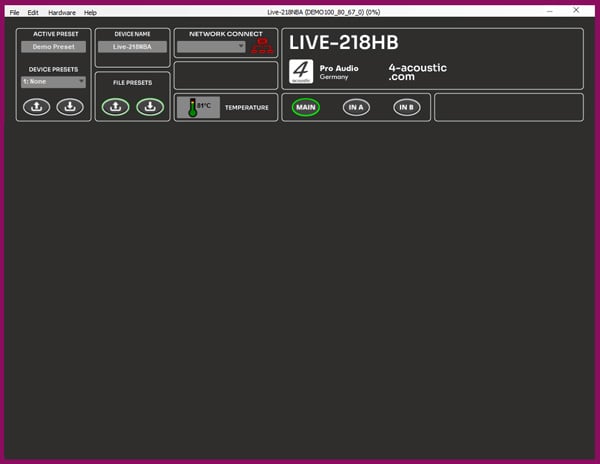
Task: Open the Hardware menu
Action: tap(62, 12)
